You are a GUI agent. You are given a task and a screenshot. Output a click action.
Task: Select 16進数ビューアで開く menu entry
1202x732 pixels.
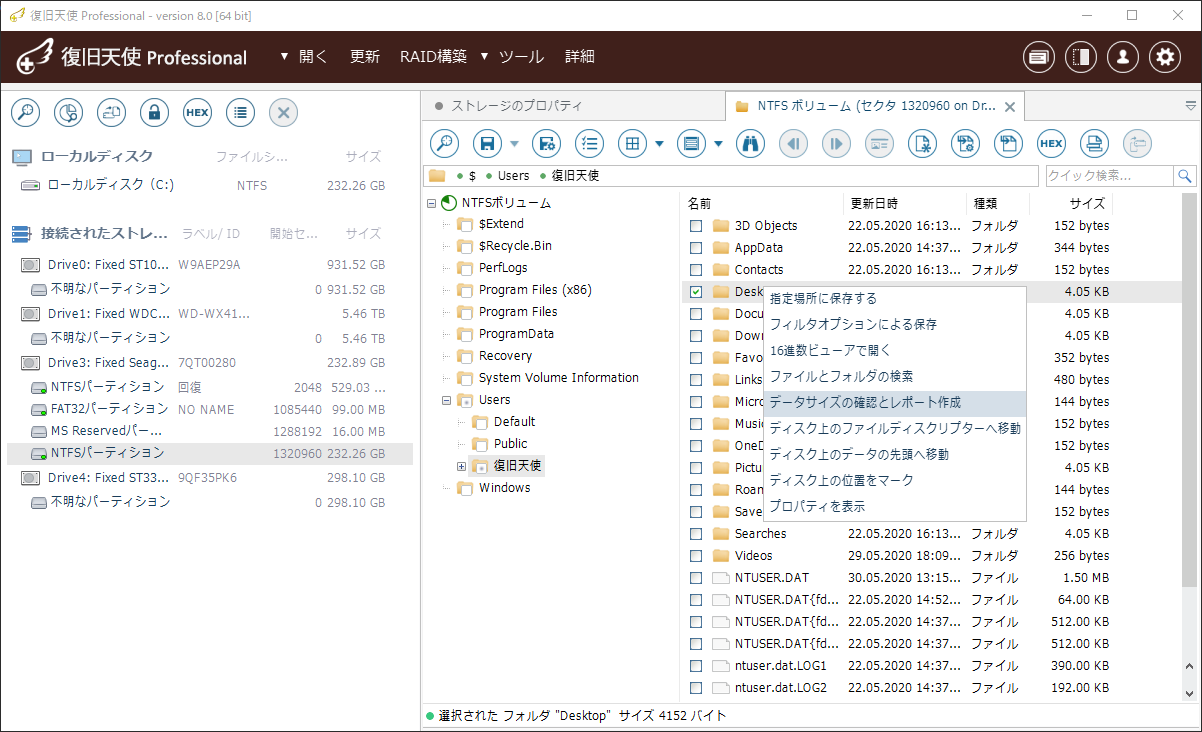pos(895,350)
